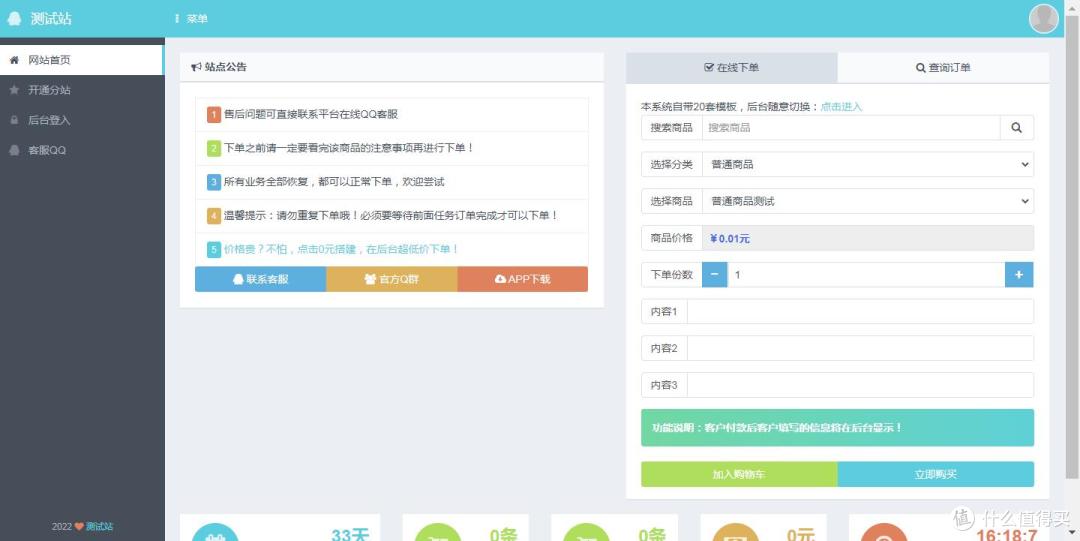Open 后台登入 in the sidebar
The width and height of the screenshot is (1080, 541).
coord(82,120)
